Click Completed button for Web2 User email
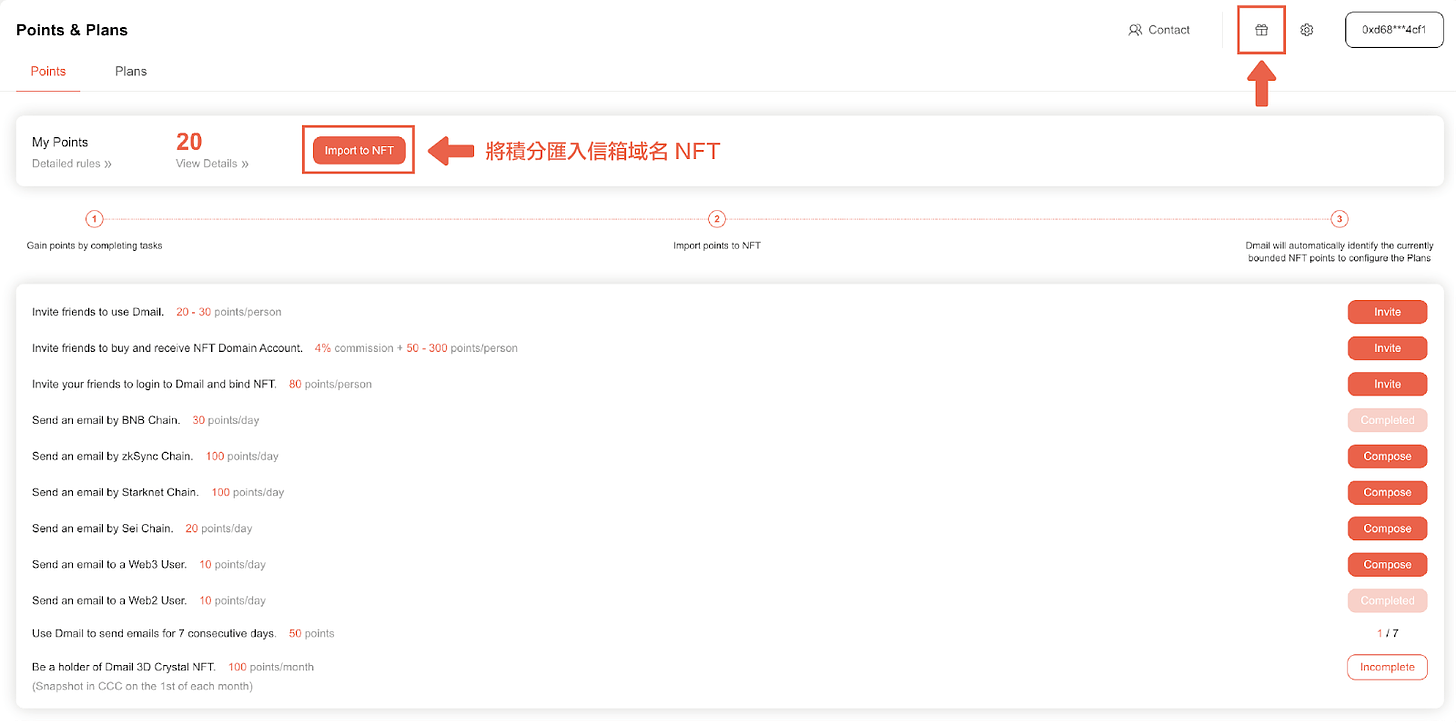Image resolution: width=1456 pixels, height=723 pixels. tap(1387, 600)
